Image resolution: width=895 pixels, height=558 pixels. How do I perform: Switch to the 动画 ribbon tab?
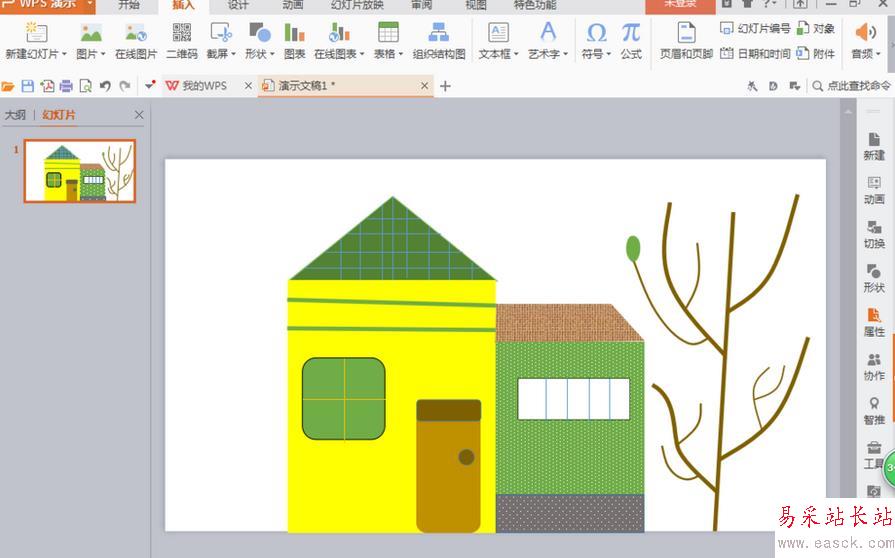(293, 5)
